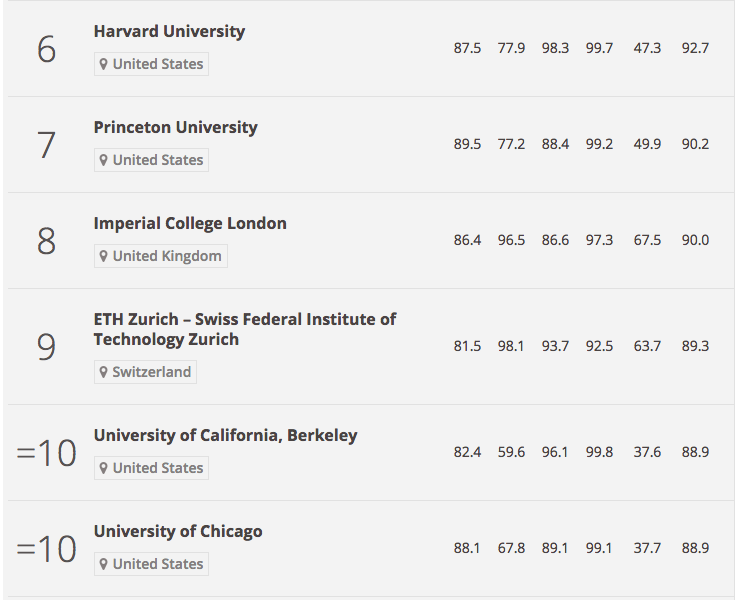The width and height of the screenshot is (740, 600).
Task: Open University of California, Berkeley link
Action: tap(225, 436)
